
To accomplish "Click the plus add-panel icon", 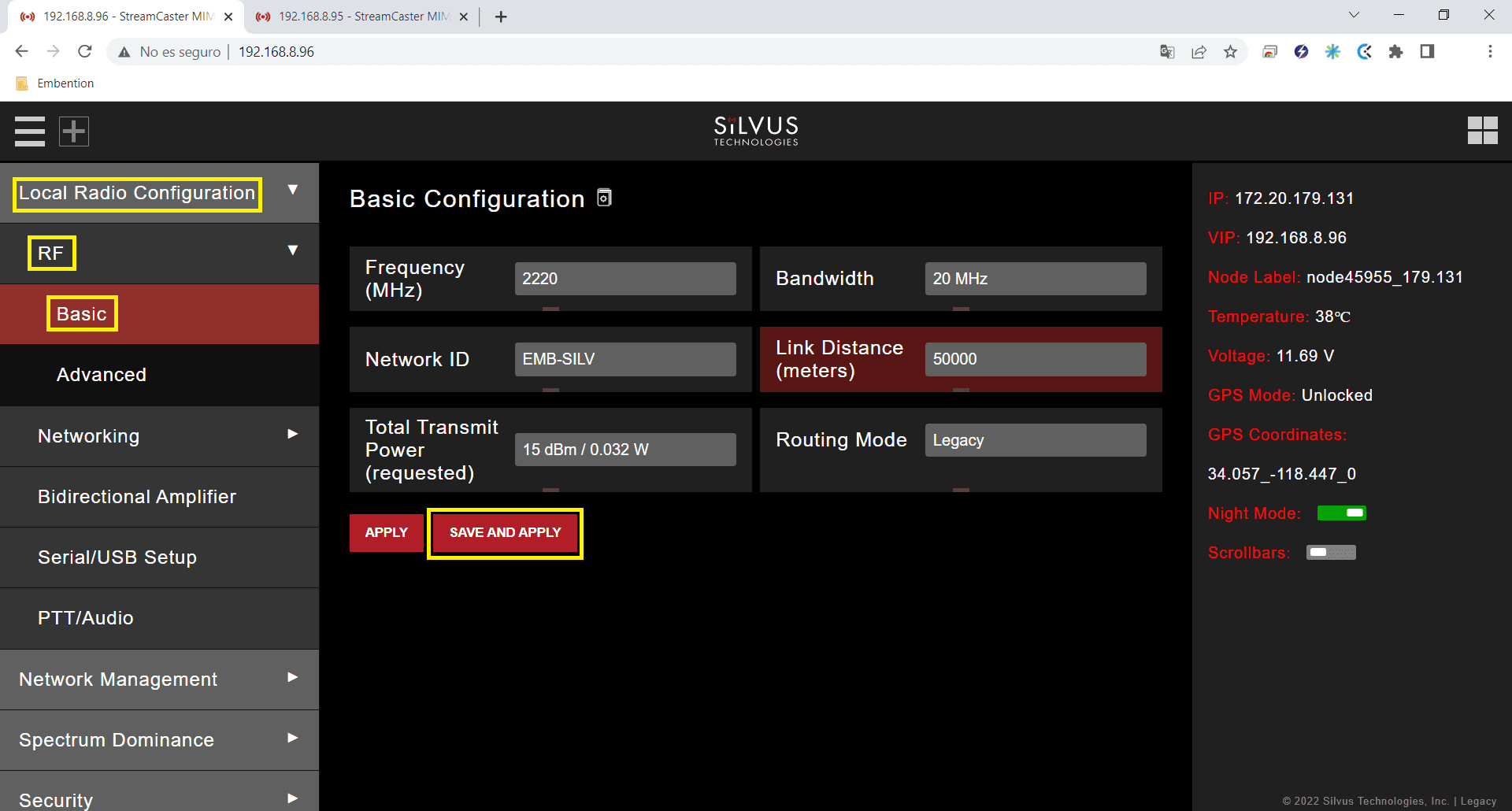I will (74, 131).
